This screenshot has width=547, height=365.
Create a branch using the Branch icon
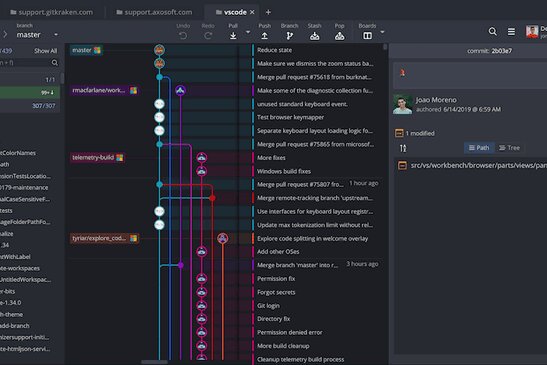tap(290, 36)
